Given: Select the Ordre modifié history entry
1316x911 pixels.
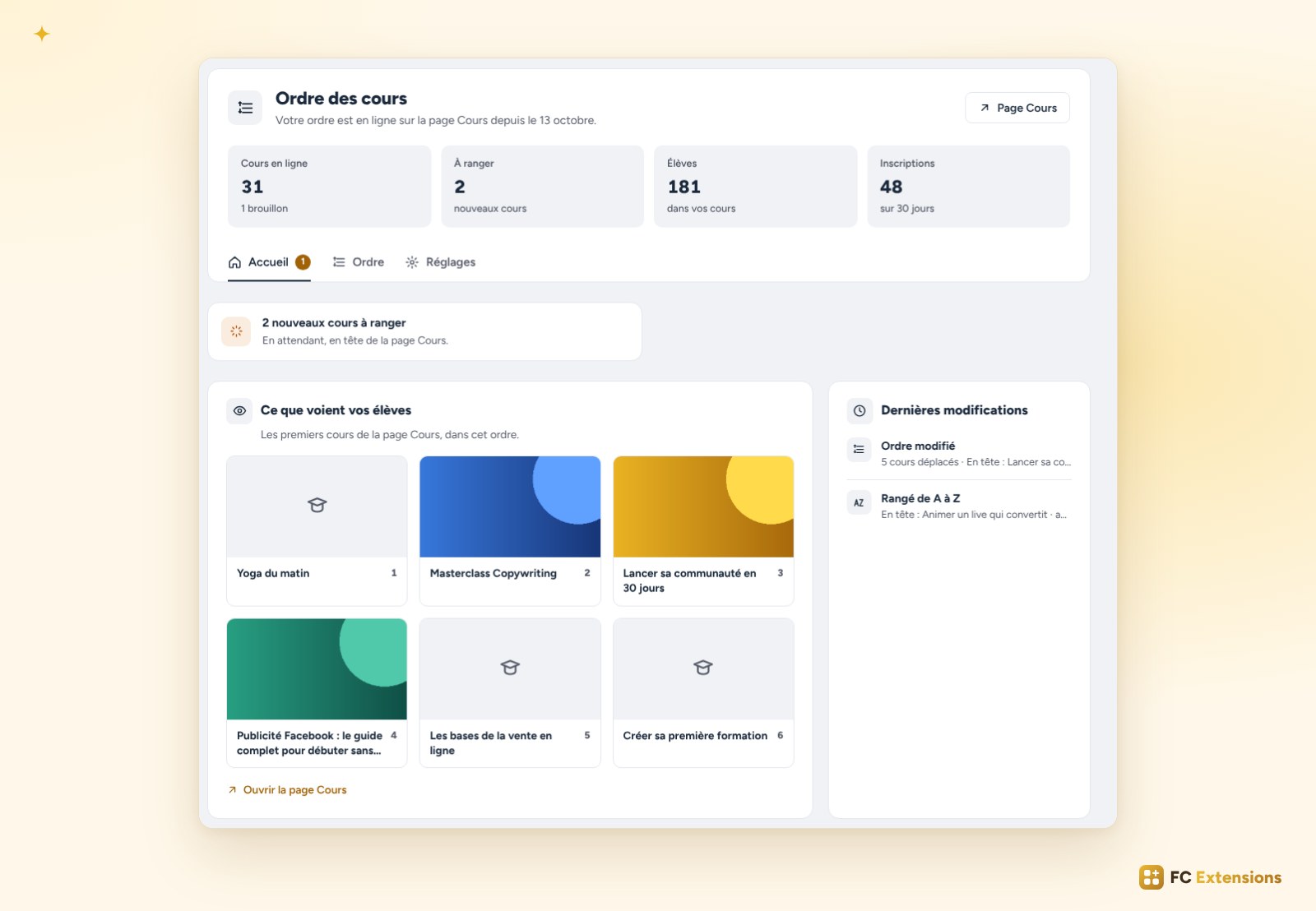Looking at the screenshot, I should [x=959, y=454].
